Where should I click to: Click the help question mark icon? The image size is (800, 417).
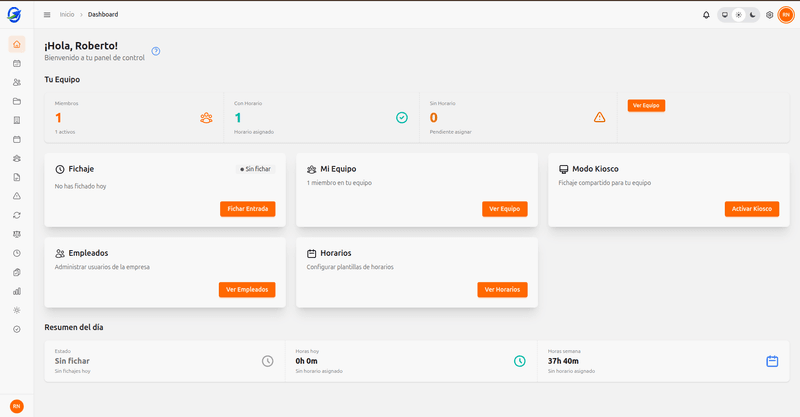[156, 51]
